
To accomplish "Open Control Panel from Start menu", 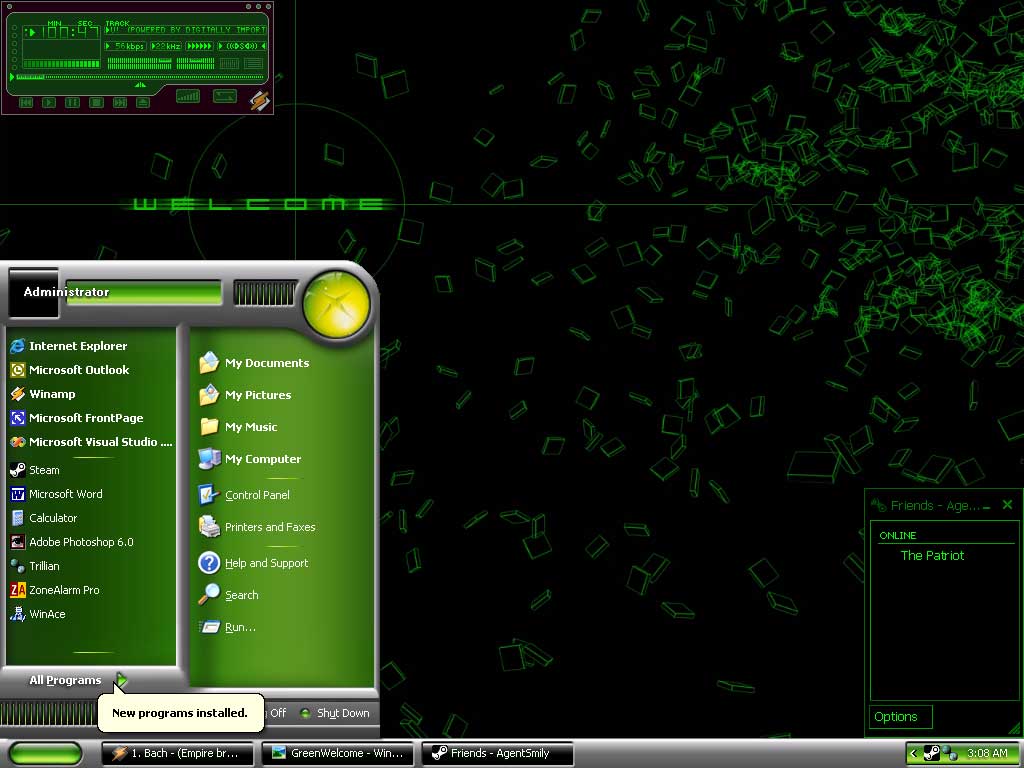I will pos(256,495).
